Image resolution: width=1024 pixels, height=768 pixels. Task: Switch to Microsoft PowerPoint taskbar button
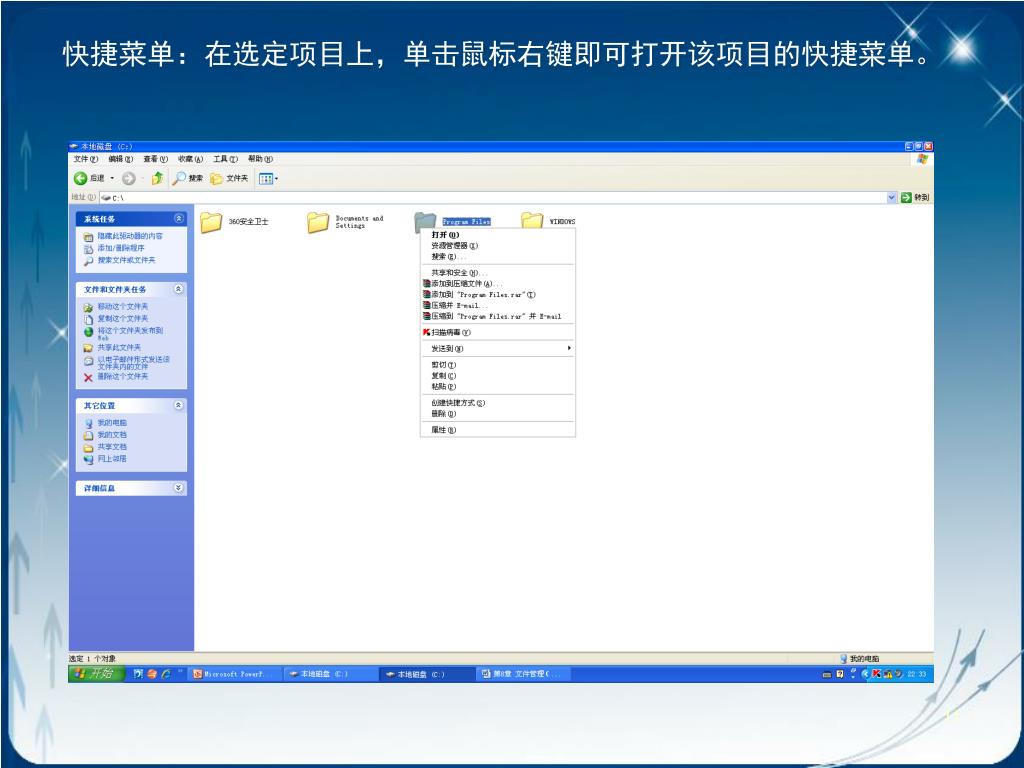(236, 674)
